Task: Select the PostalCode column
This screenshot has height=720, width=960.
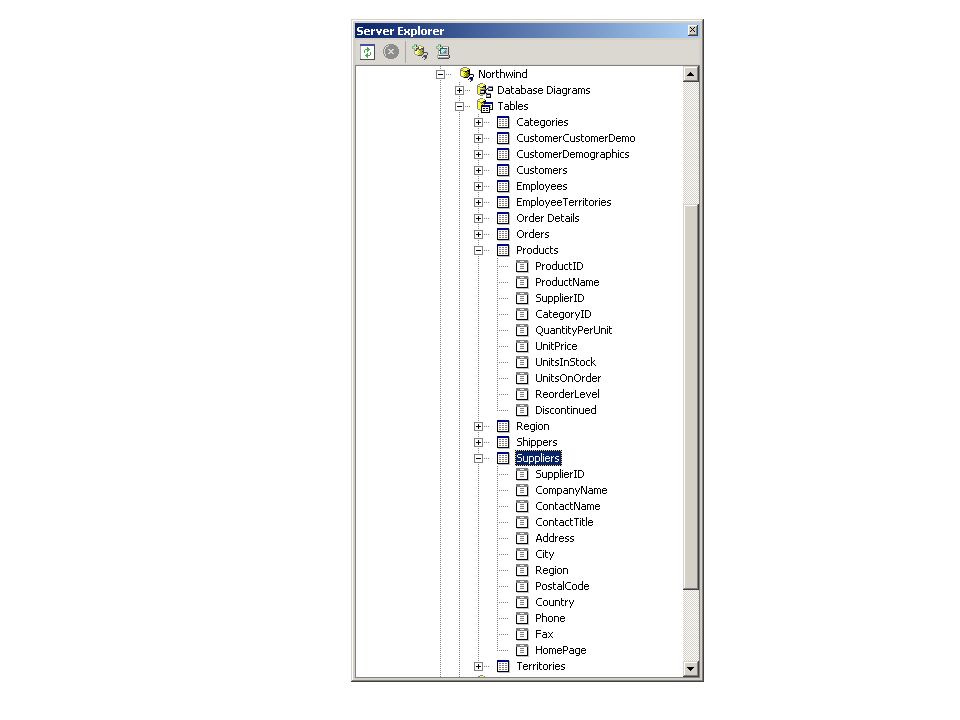Action: click(562, 587)
